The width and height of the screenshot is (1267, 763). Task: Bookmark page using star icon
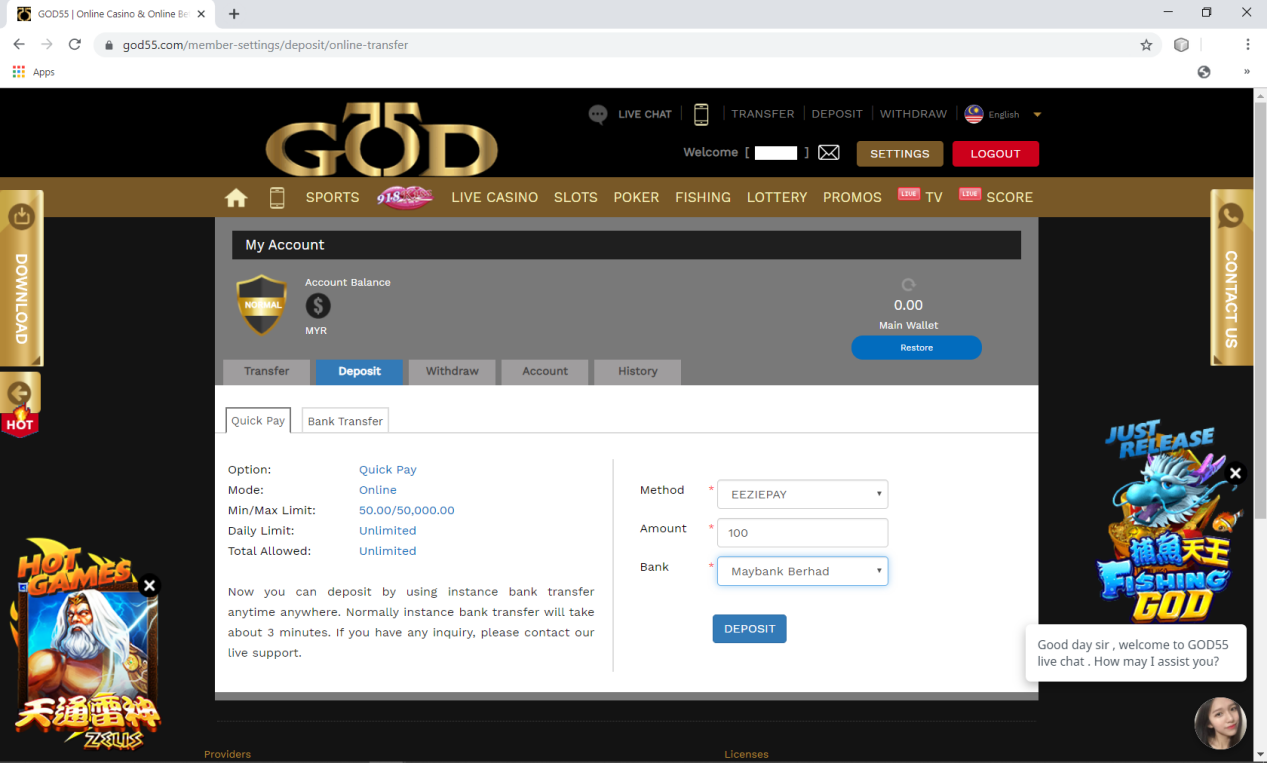[1146, 45]
